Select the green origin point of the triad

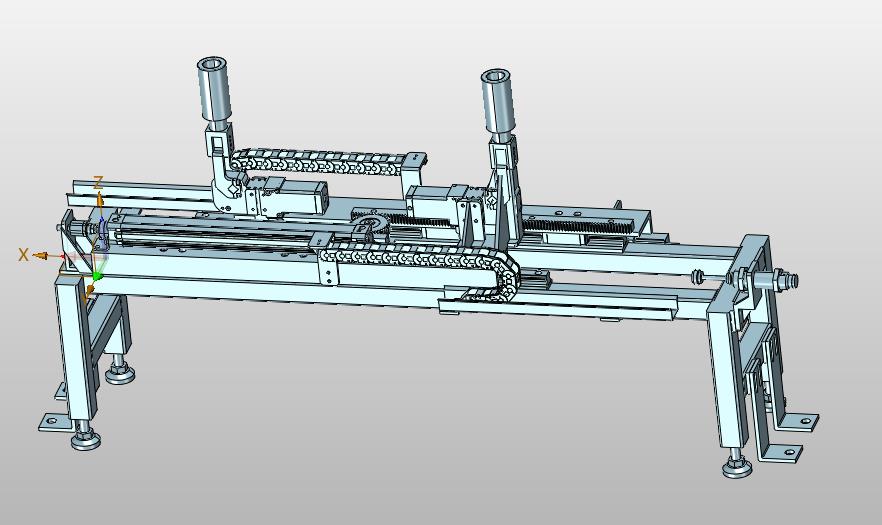click(97, 276)
